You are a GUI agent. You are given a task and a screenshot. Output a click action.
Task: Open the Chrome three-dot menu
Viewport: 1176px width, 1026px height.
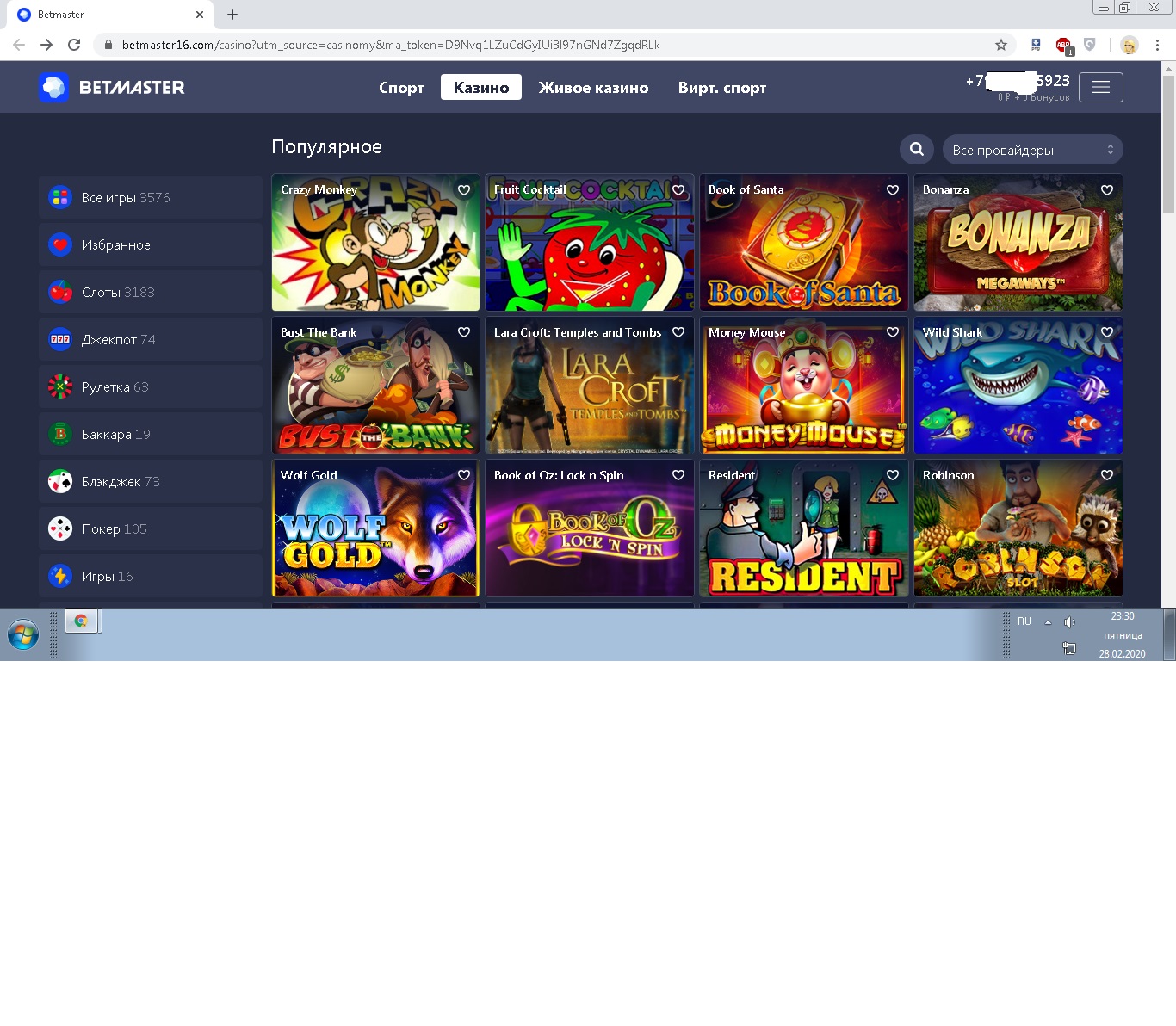tap(1158, 45)
